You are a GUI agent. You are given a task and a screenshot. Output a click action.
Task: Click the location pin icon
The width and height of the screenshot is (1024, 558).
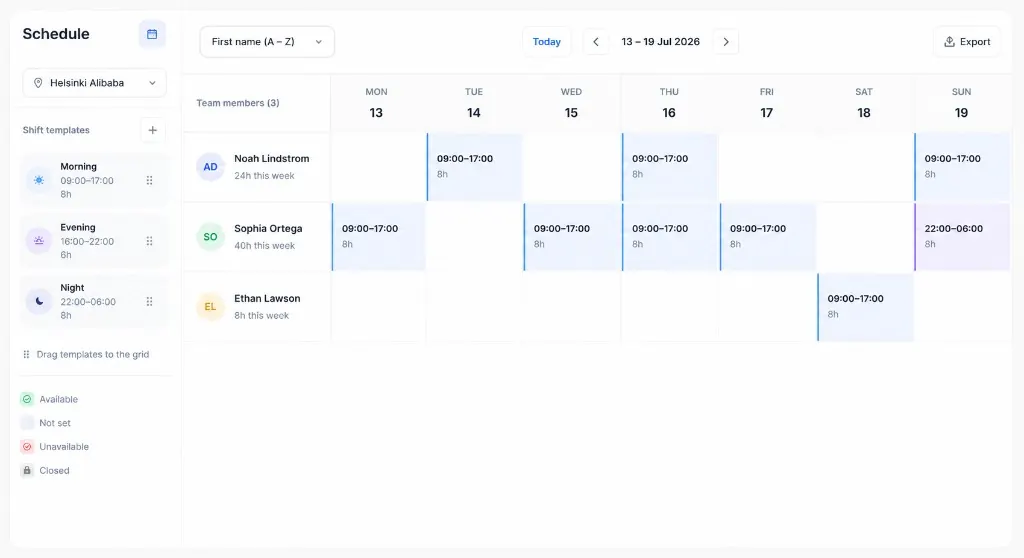[38, 83]
